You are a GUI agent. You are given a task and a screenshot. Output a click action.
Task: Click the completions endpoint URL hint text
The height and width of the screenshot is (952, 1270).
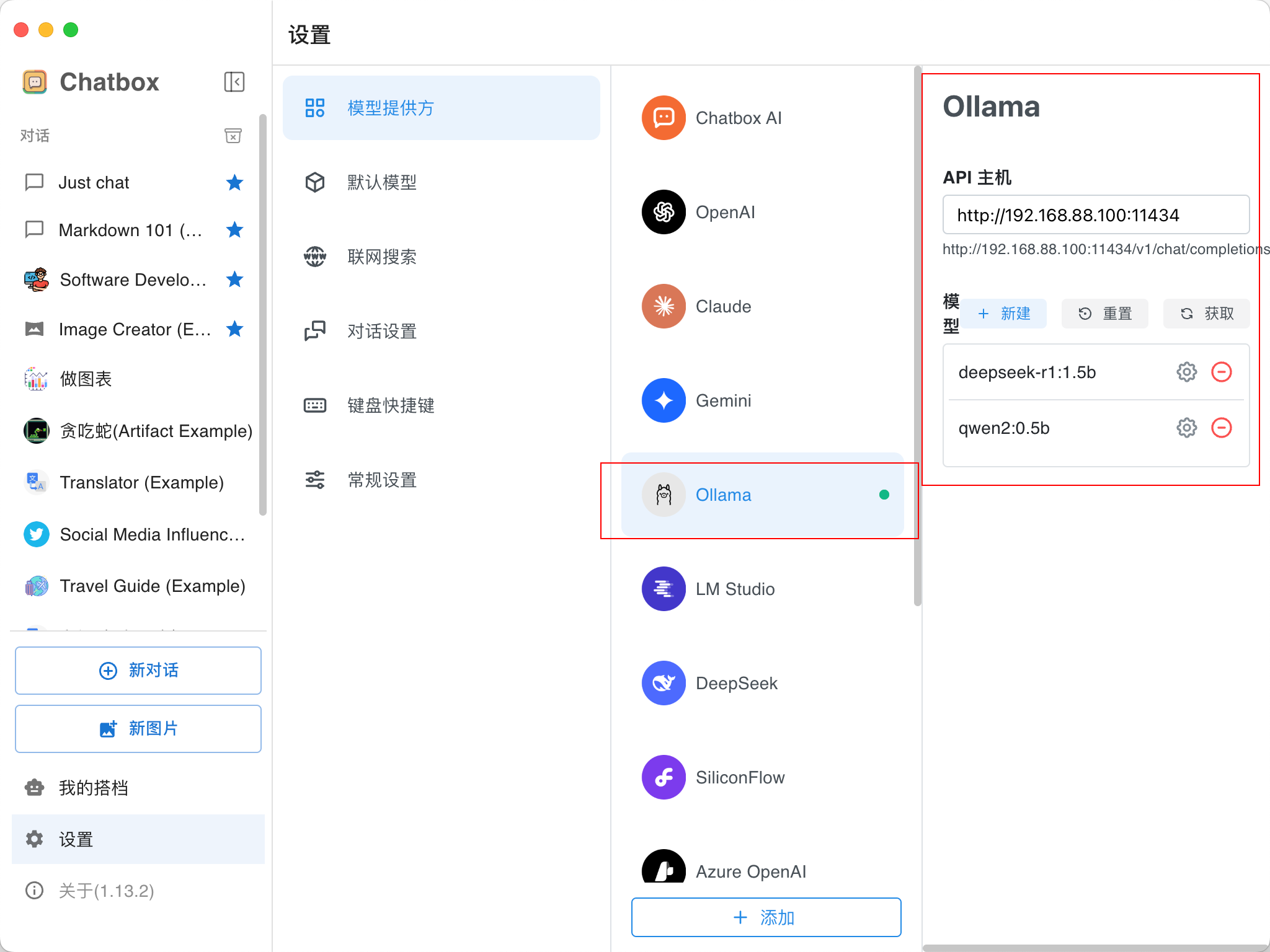[x=1106, y=249]
